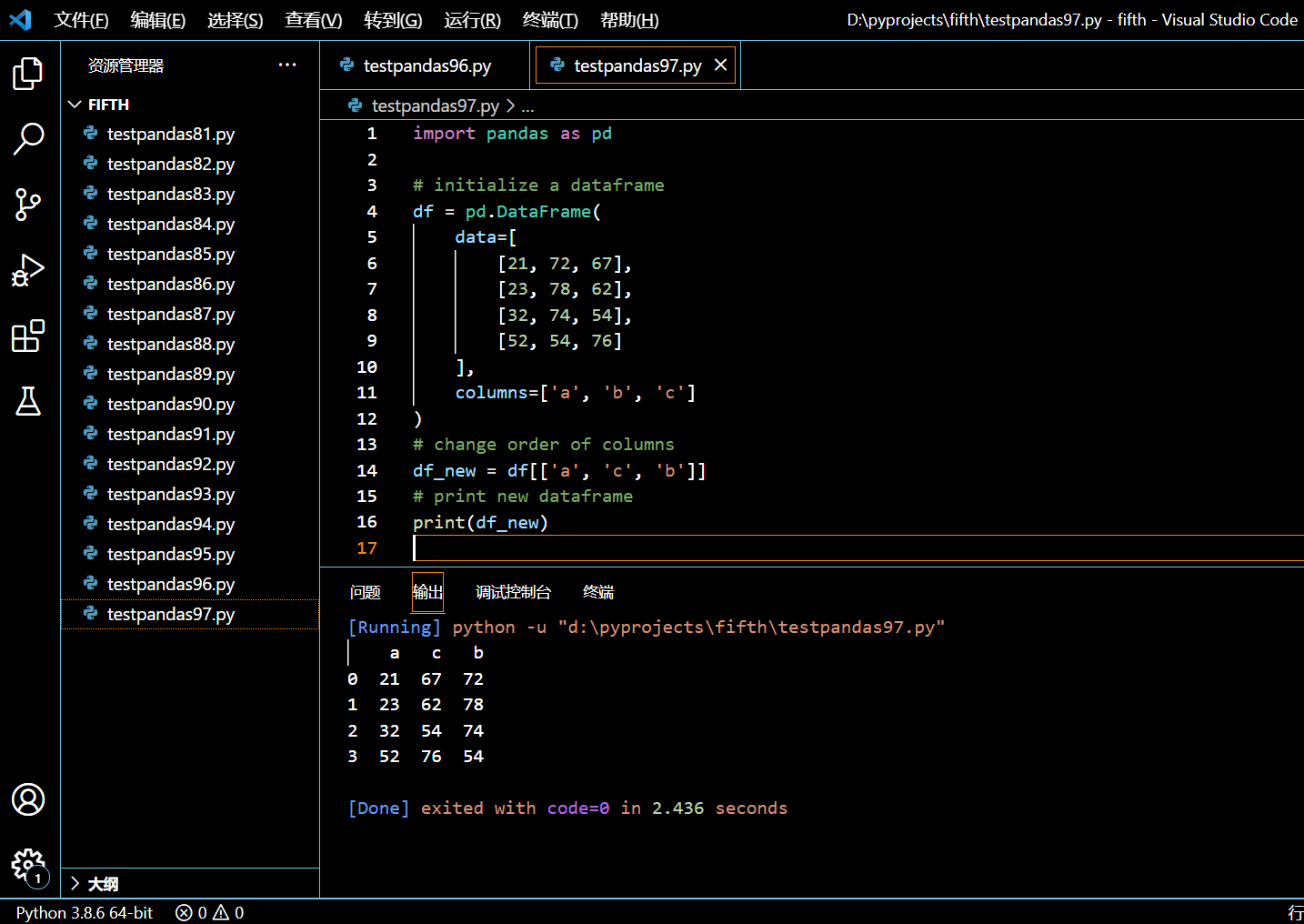The image size is (1304, 924).
Task: Open testpandas84.py in explorer
Action: [x=190, y=224]
